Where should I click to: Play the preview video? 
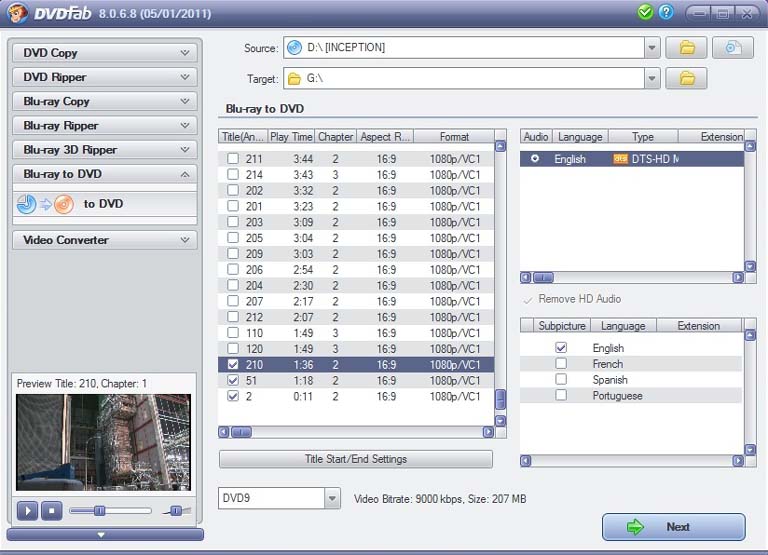click(x=27, y=511)
